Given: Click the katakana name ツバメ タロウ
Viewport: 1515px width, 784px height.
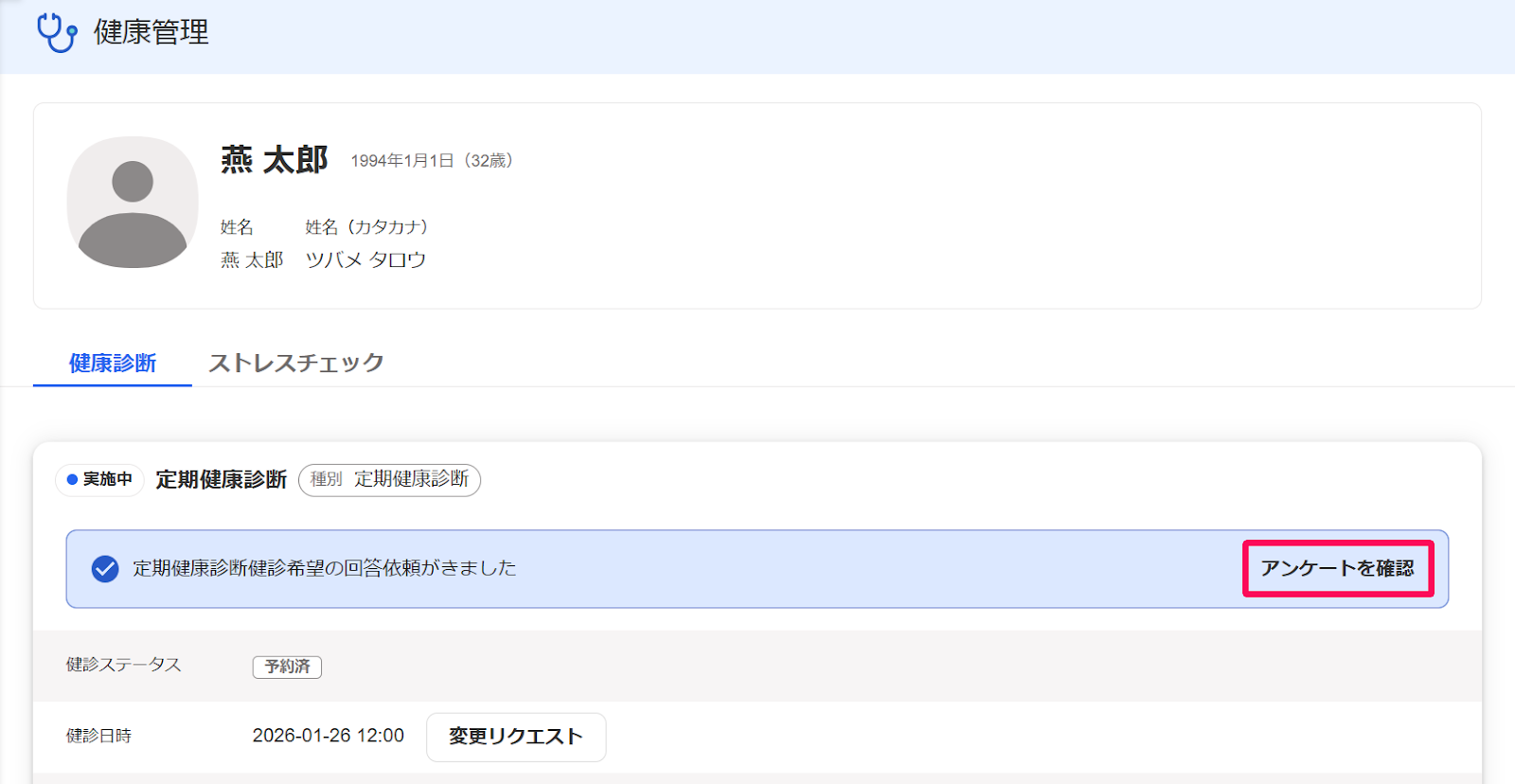Looking at the screenshot, I should pyautogui.click(x=365, y=259).
